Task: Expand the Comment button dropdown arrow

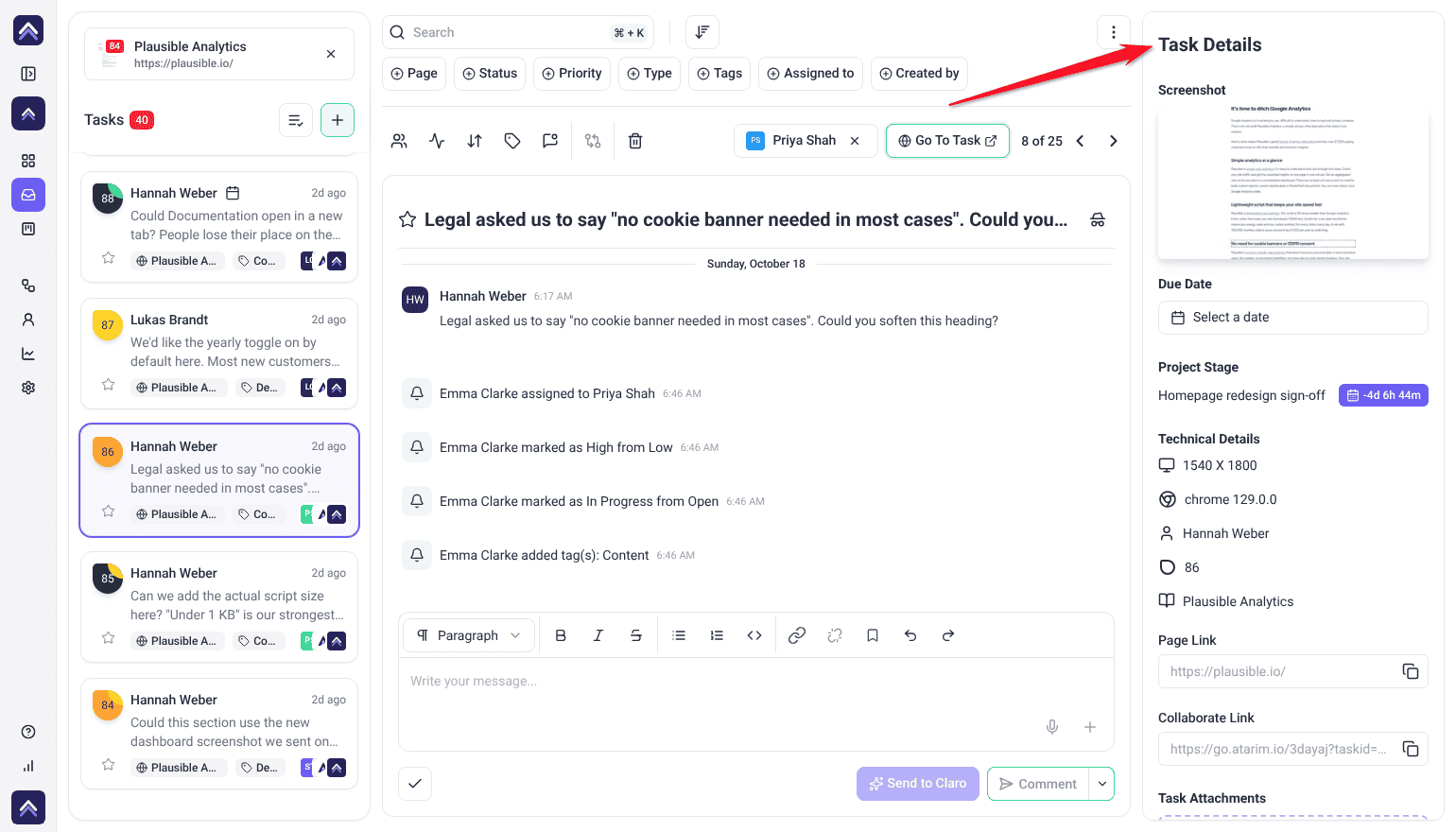Action: click(x=1102, y=784)
